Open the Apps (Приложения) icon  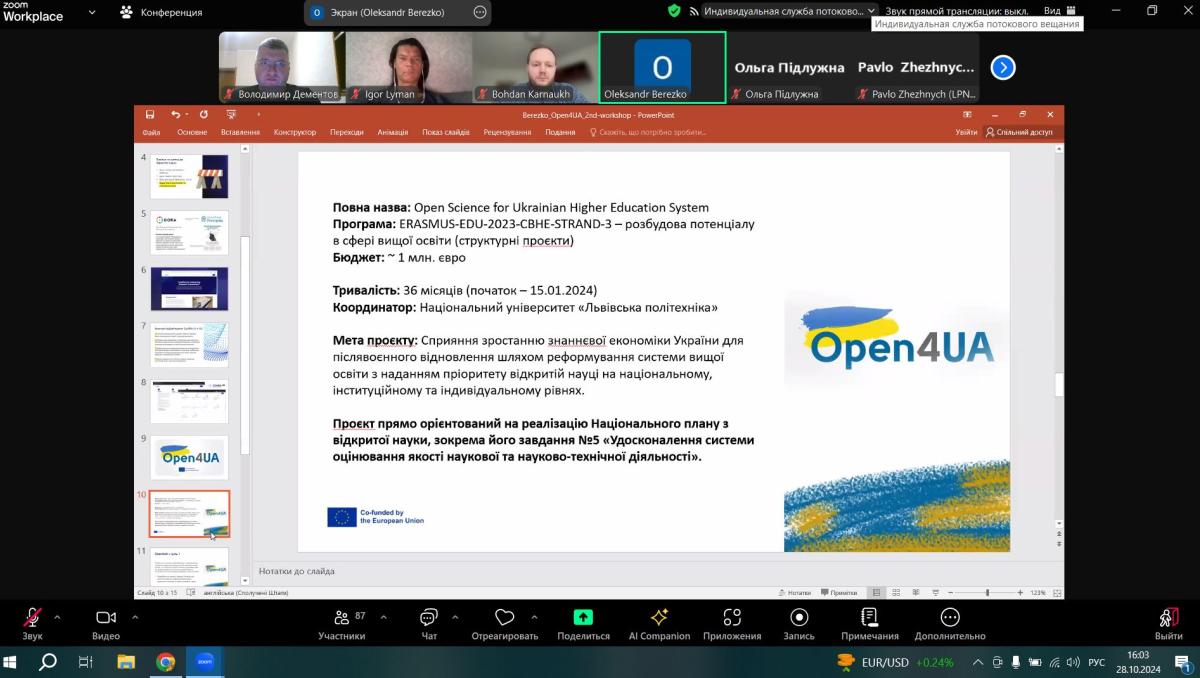732,623
